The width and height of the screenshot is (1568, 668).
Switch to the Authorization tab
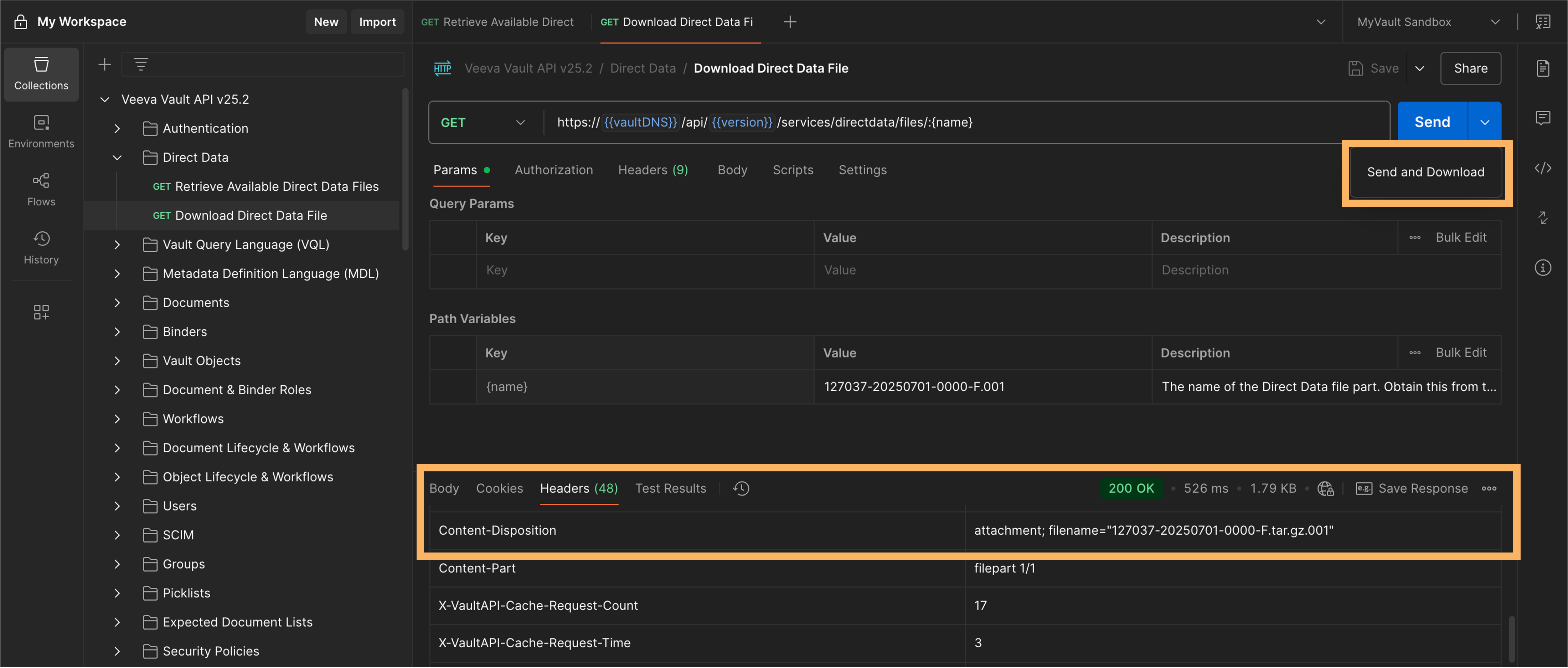click(x=553, y=170)
